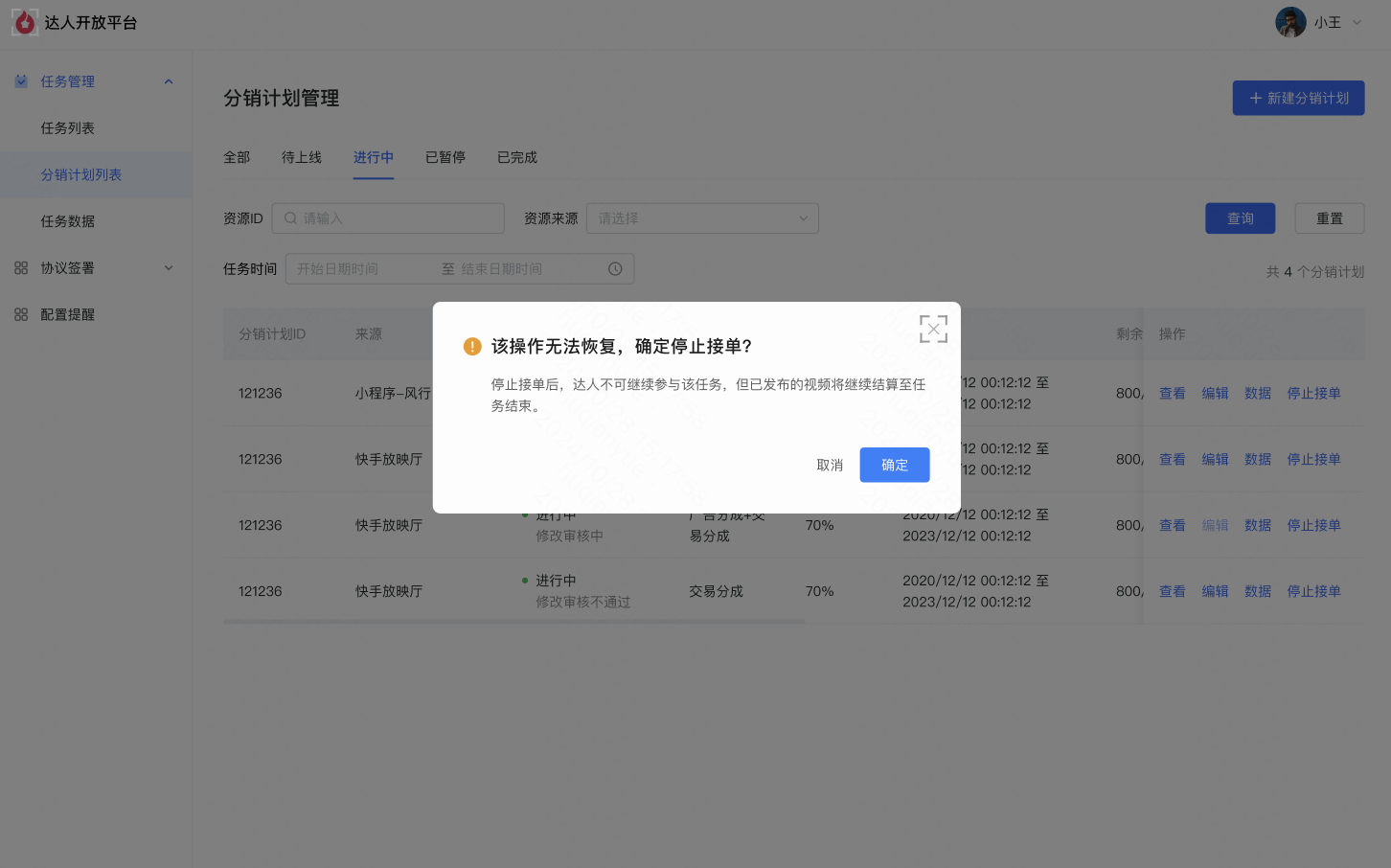Switch to the 已完成 tab
Screen dimensions: 1391x868
click(516, 157)
